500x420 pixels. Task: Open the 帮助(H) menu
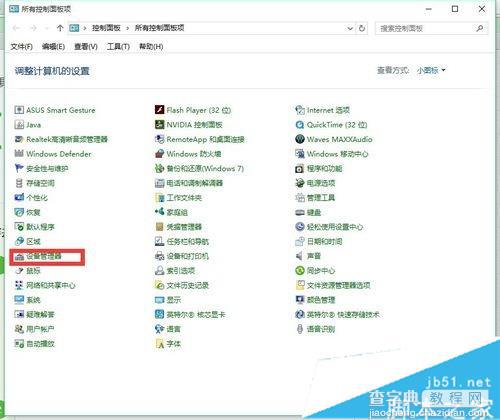coord(151,47)
